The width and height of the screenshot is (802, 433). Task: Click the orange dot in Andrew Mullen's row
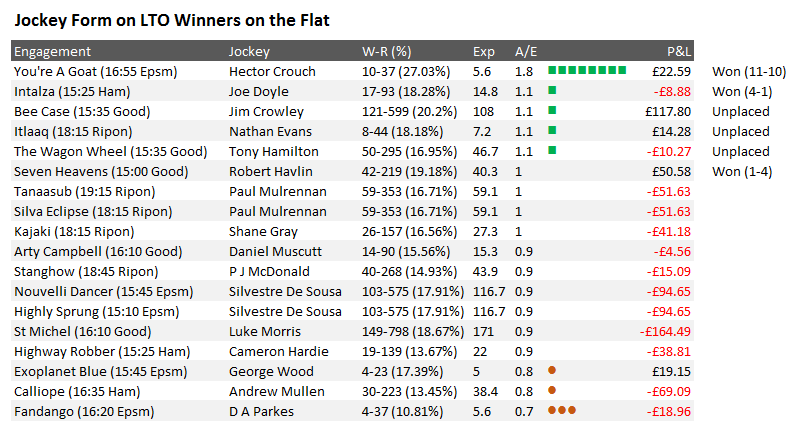tap(552, 390)
